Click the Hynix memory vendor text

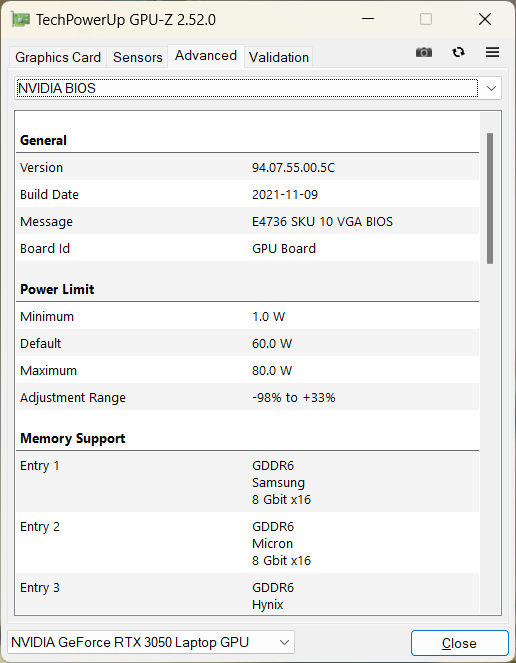coord(267,605)
